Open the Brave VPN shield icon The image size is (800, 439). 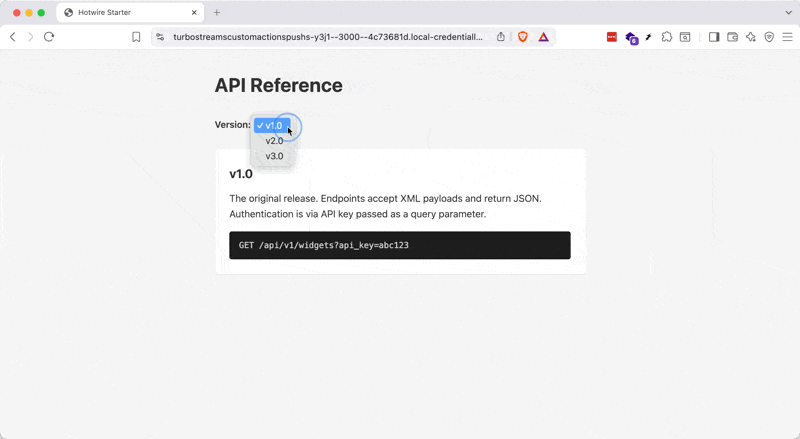coord(769,37)
